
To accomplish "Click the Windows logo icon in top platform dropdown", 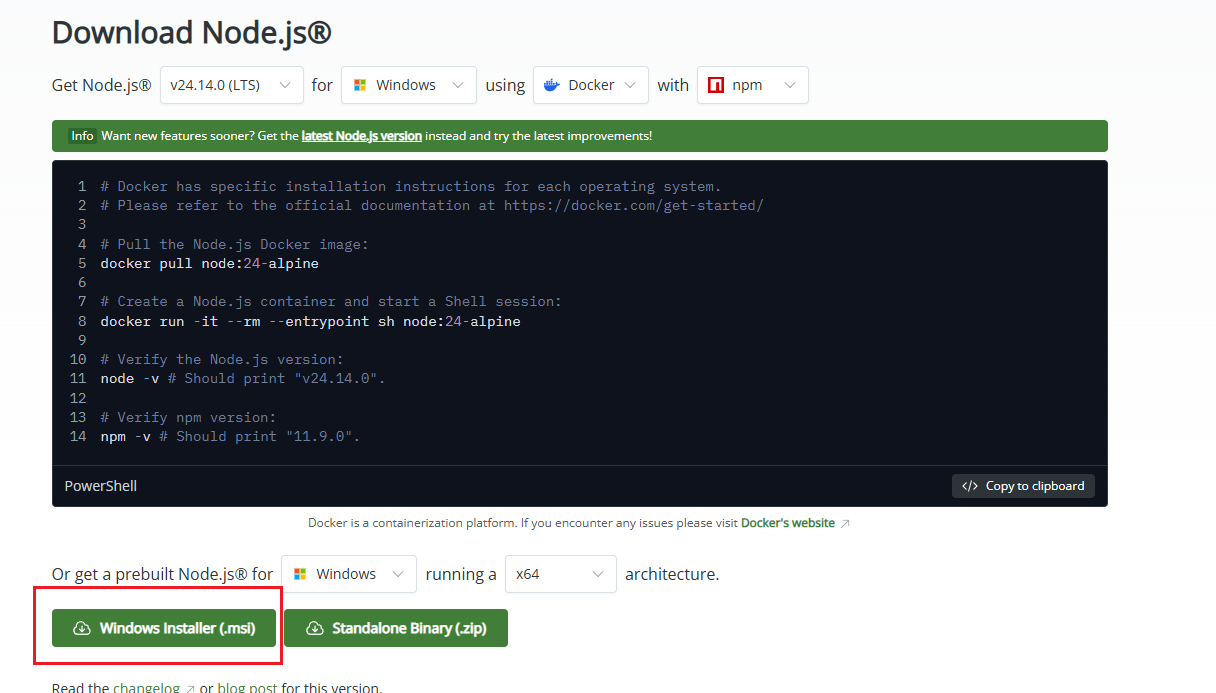I will tap(361, 85).
